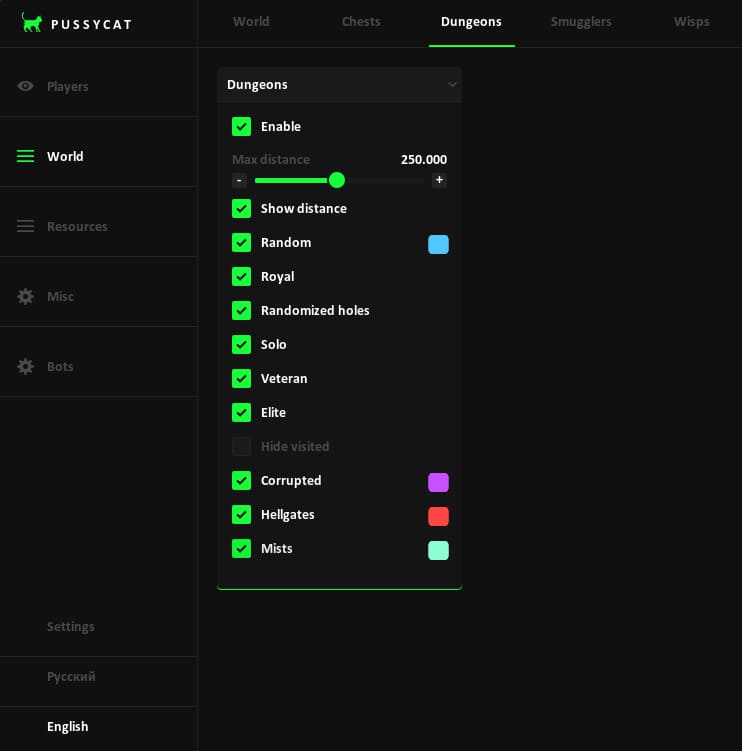Uncheck the Enable checkbox
The height and width of the screenshot is (751, 742).
point(241,126)
